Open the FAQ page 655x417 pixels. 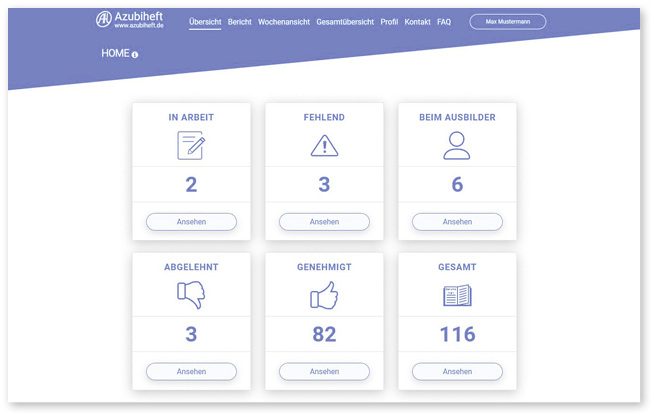tap(444, 21)
